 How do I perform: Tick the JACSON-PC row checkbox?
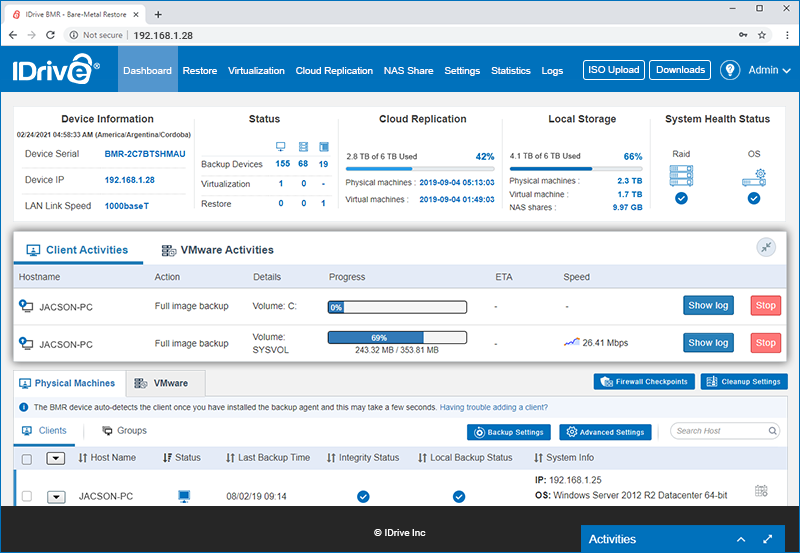27,496
